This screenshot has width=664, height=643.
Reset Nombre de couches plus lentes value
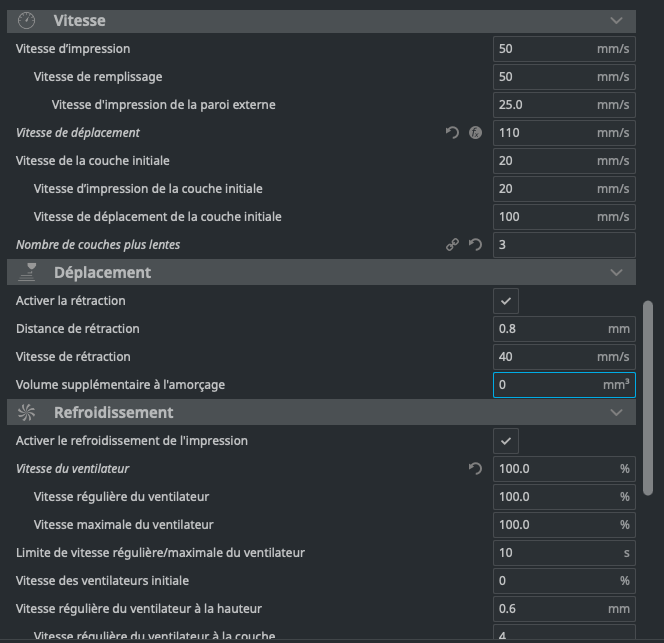point(475,245)
